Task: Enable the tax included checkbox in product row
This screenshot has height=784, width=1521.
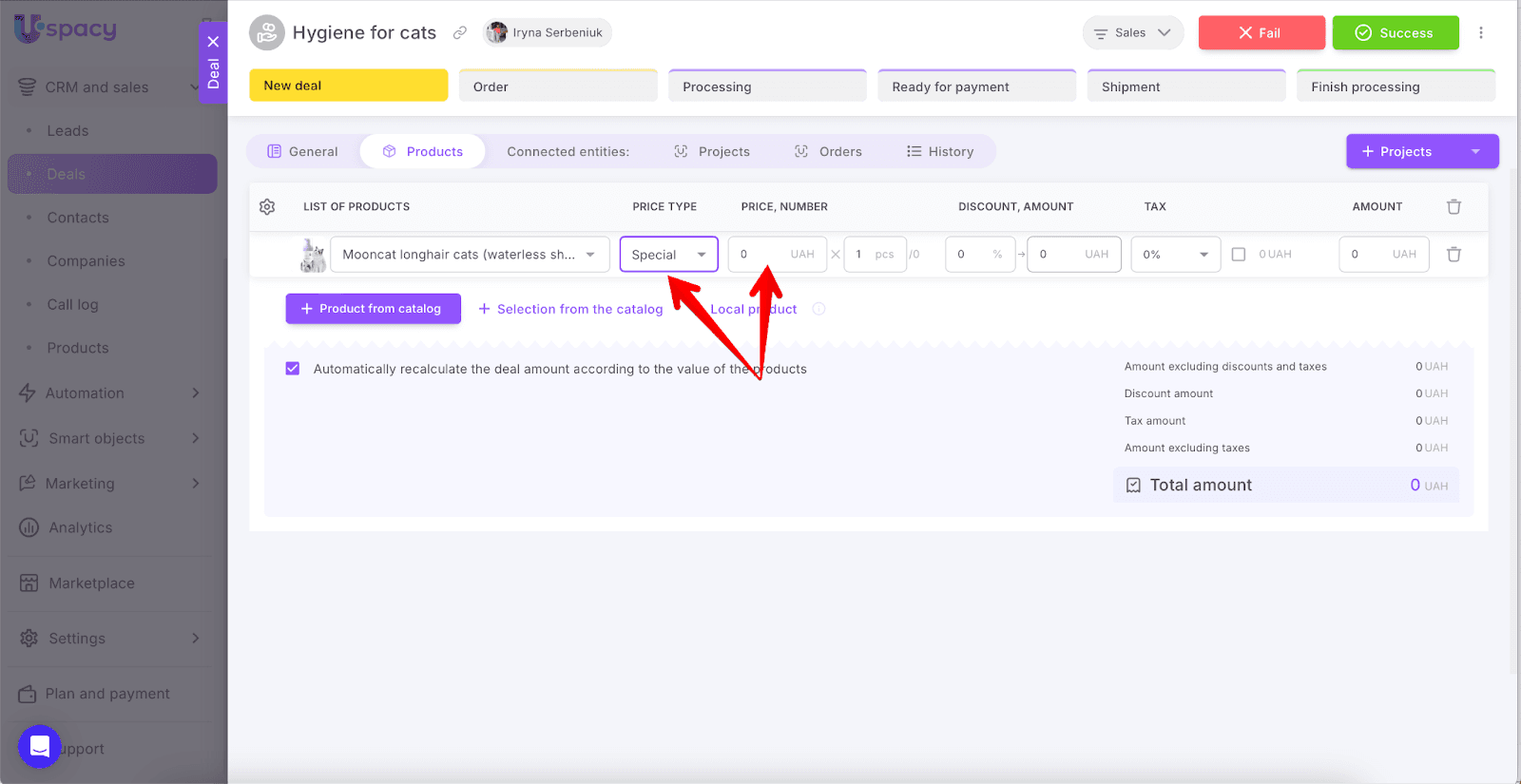Action: point(1239,255)
